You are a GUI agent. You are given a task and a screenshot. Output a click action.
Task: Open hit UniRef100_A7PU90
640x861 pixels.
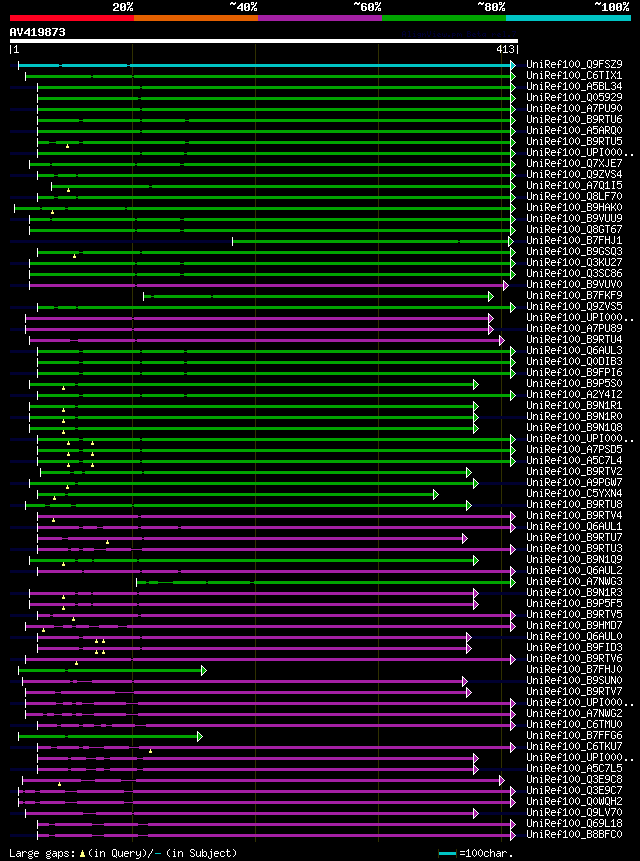tap(574, 109)
